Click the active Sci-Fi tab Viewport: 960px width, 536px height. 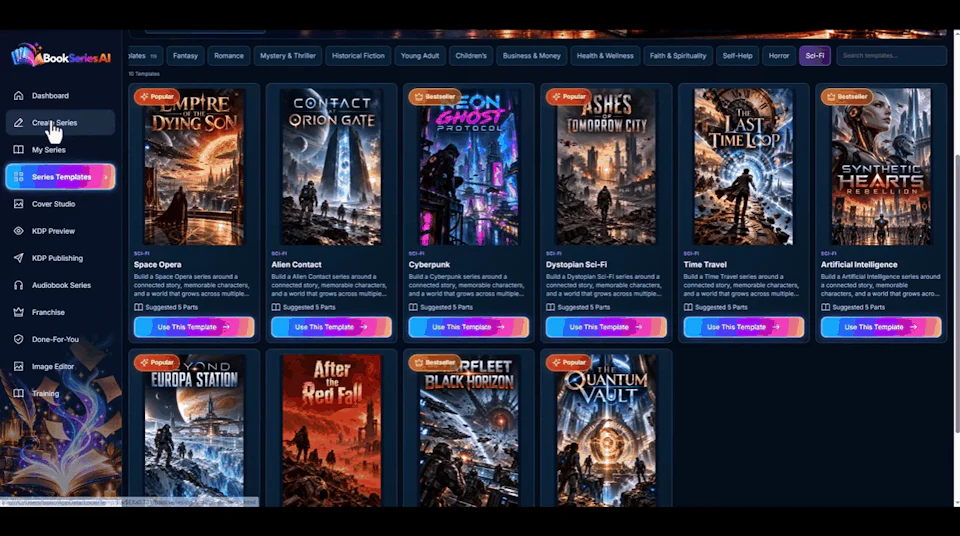[x=815, y=56]
